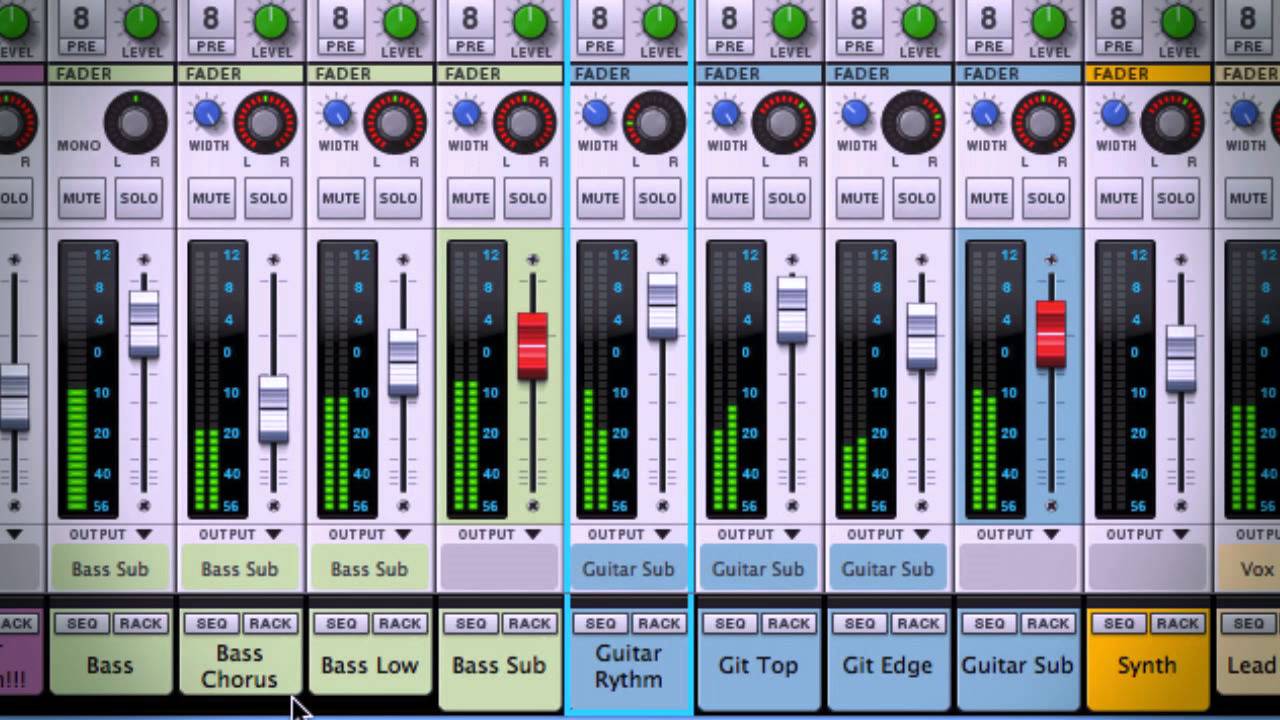Solo the Synth channel
Image resolution: width=1280 pixels, height=720 pixels.
1175,198
